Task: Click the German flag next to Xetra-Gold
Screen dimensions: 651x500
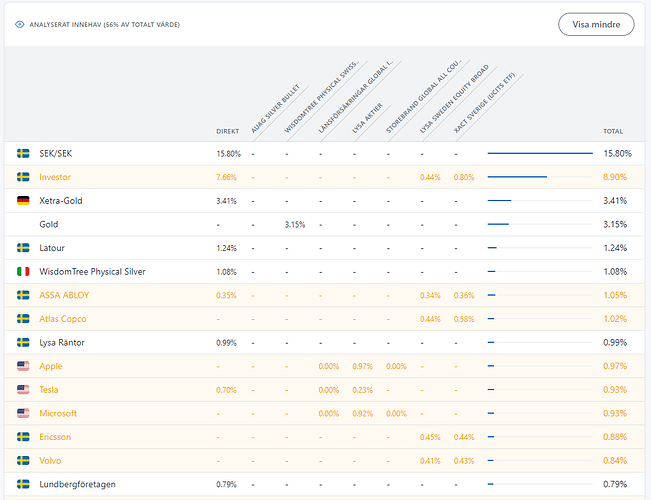Action: [23, 201]
